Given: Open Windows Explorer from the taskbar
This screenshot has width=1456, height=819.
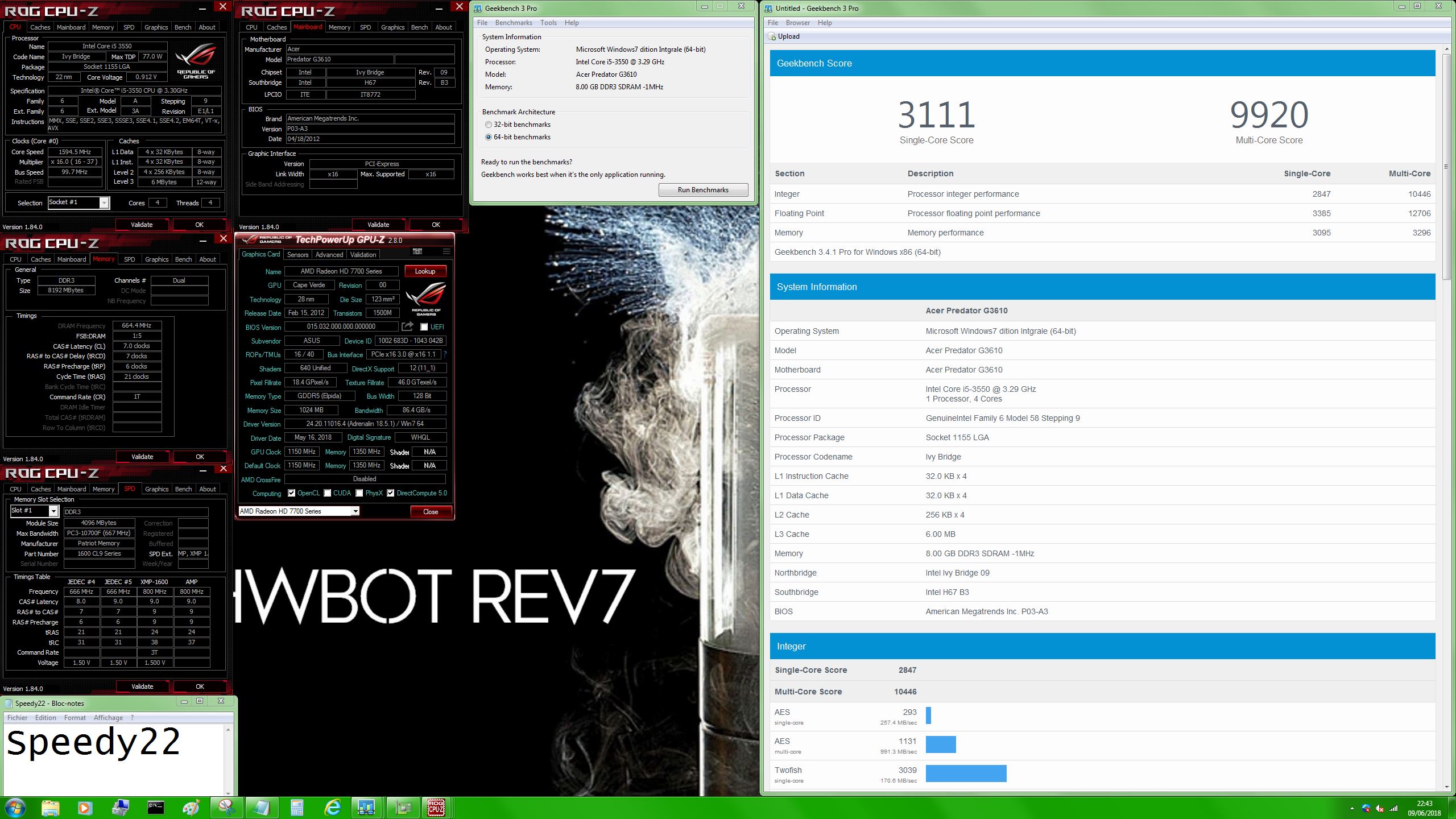Looking at the screenshot, I should click(x=50, y=808).
